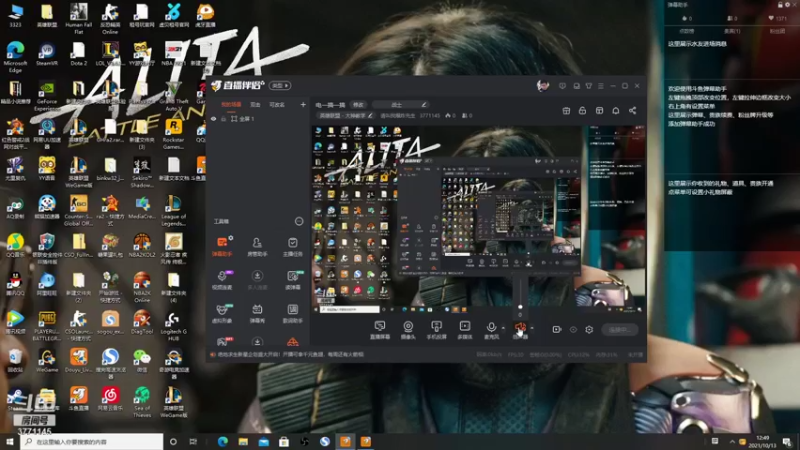Click the notification bell icon
Screen dimensions: 800x450
616,111
